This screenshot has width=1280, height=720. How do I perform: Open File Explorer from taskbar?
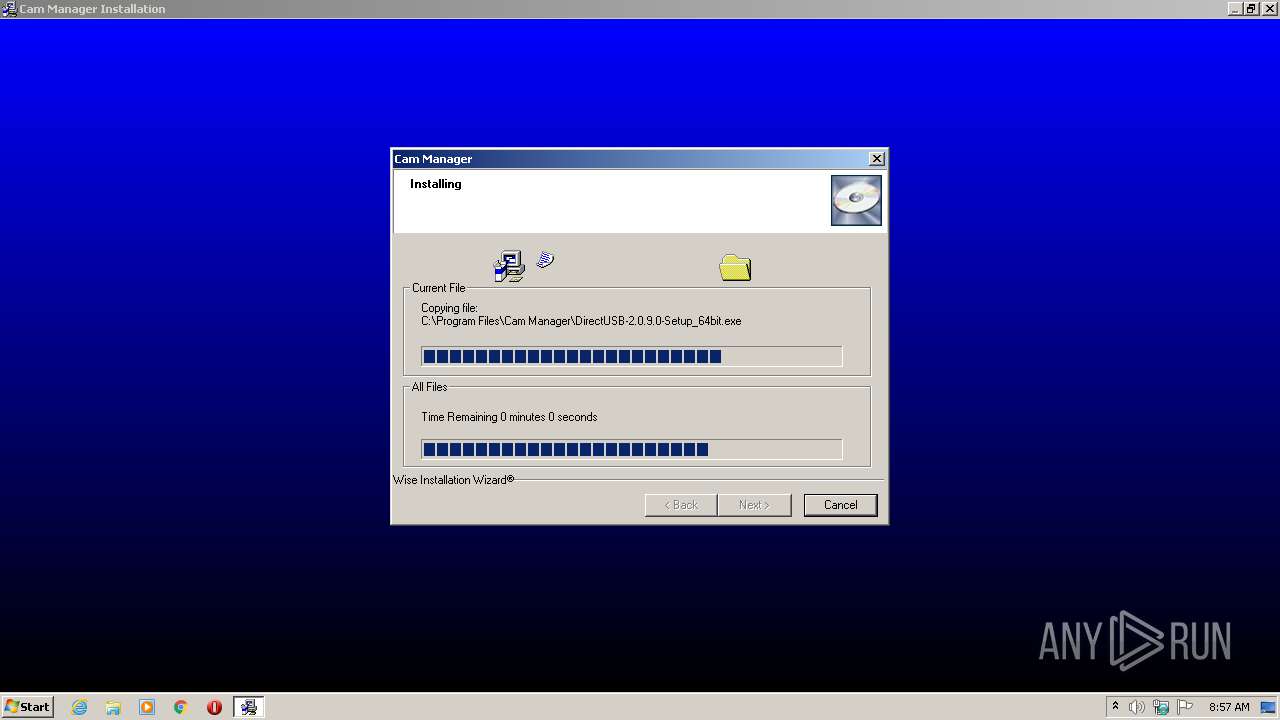tap(113, 707)
